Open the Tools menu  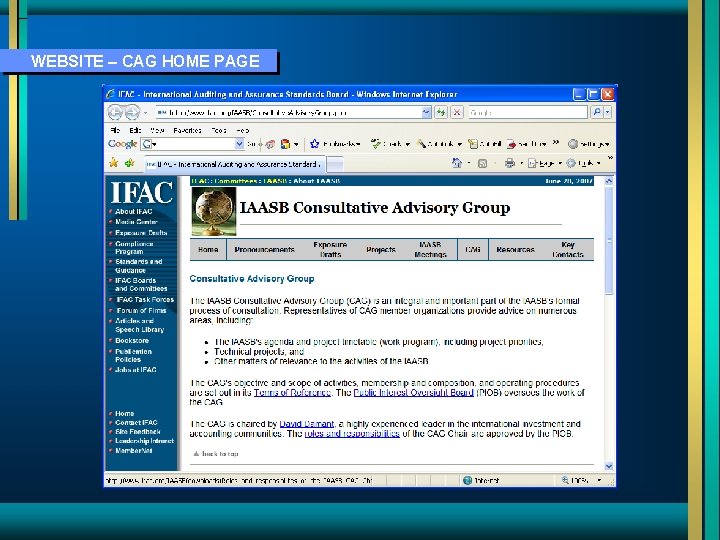tap(219, 130)
